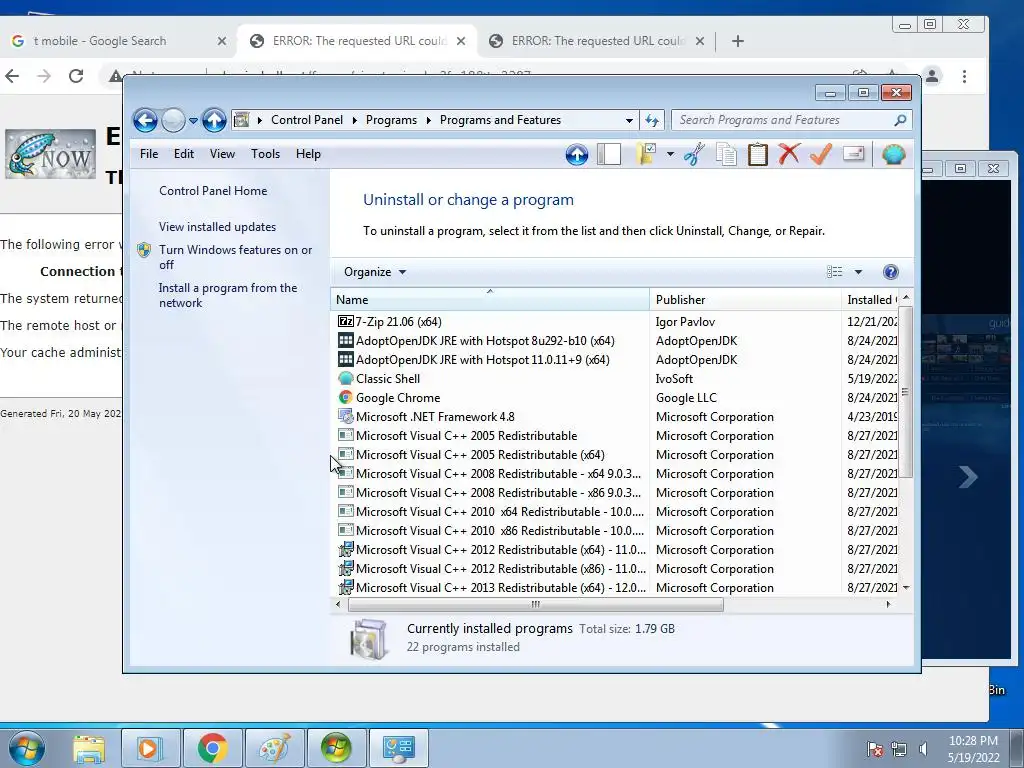The height and width of the screenshot is (768, 1024).
Task: Open the Folder Options toolbar icon
Action: tap(645, 154)
